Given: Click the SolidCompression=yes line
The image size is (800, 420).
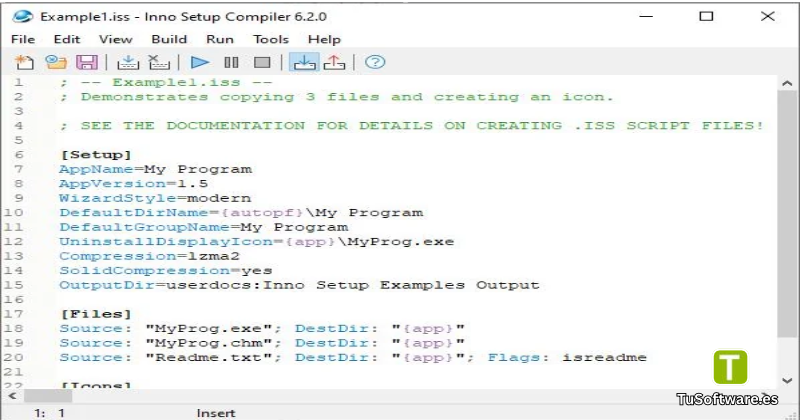Looking at the screenshot, I should click(x=166, y=270).
